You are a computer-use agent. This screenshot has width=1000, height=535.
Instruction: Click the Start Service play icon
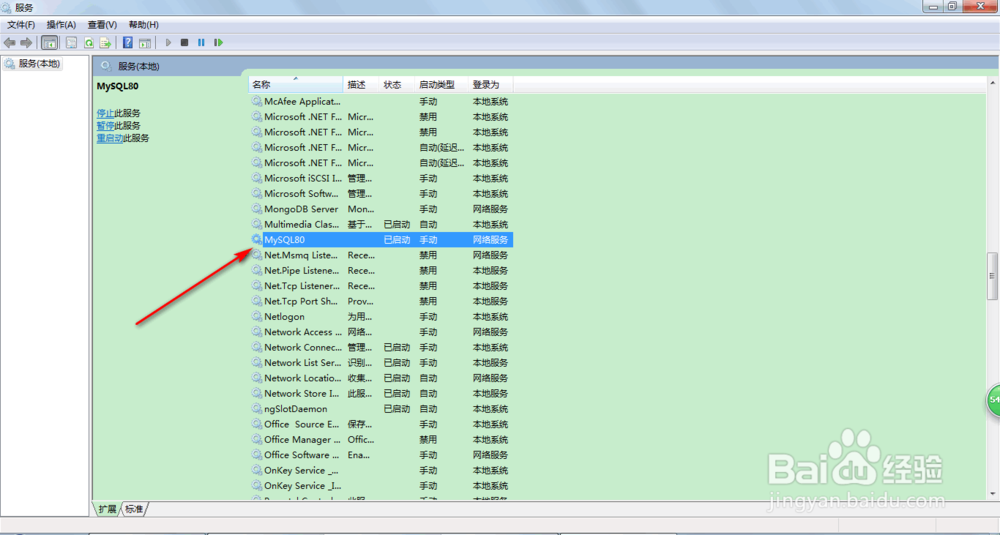point(168,43)
